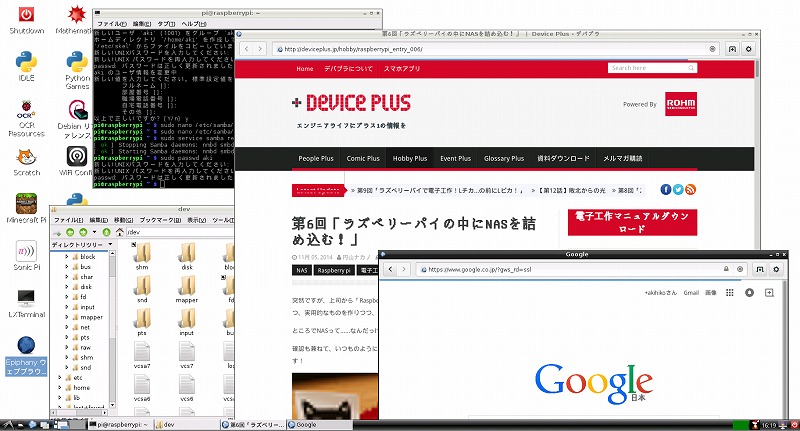Select the Glossary Plus navigation tab
The height and width of the screenshot is (431, 800).
pyautogui.click(x=504, y=159)
